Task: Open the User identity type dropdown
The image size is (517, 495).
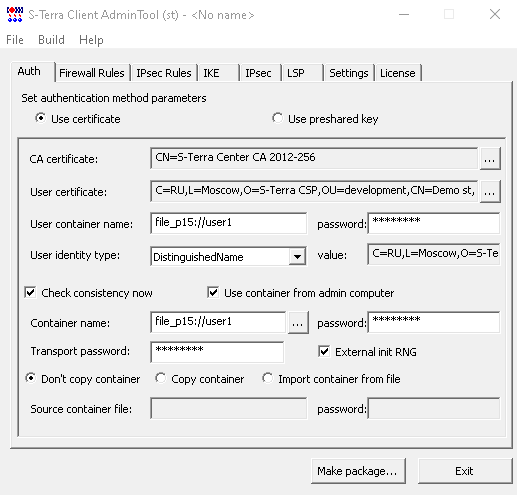Action: click(297, 257)
